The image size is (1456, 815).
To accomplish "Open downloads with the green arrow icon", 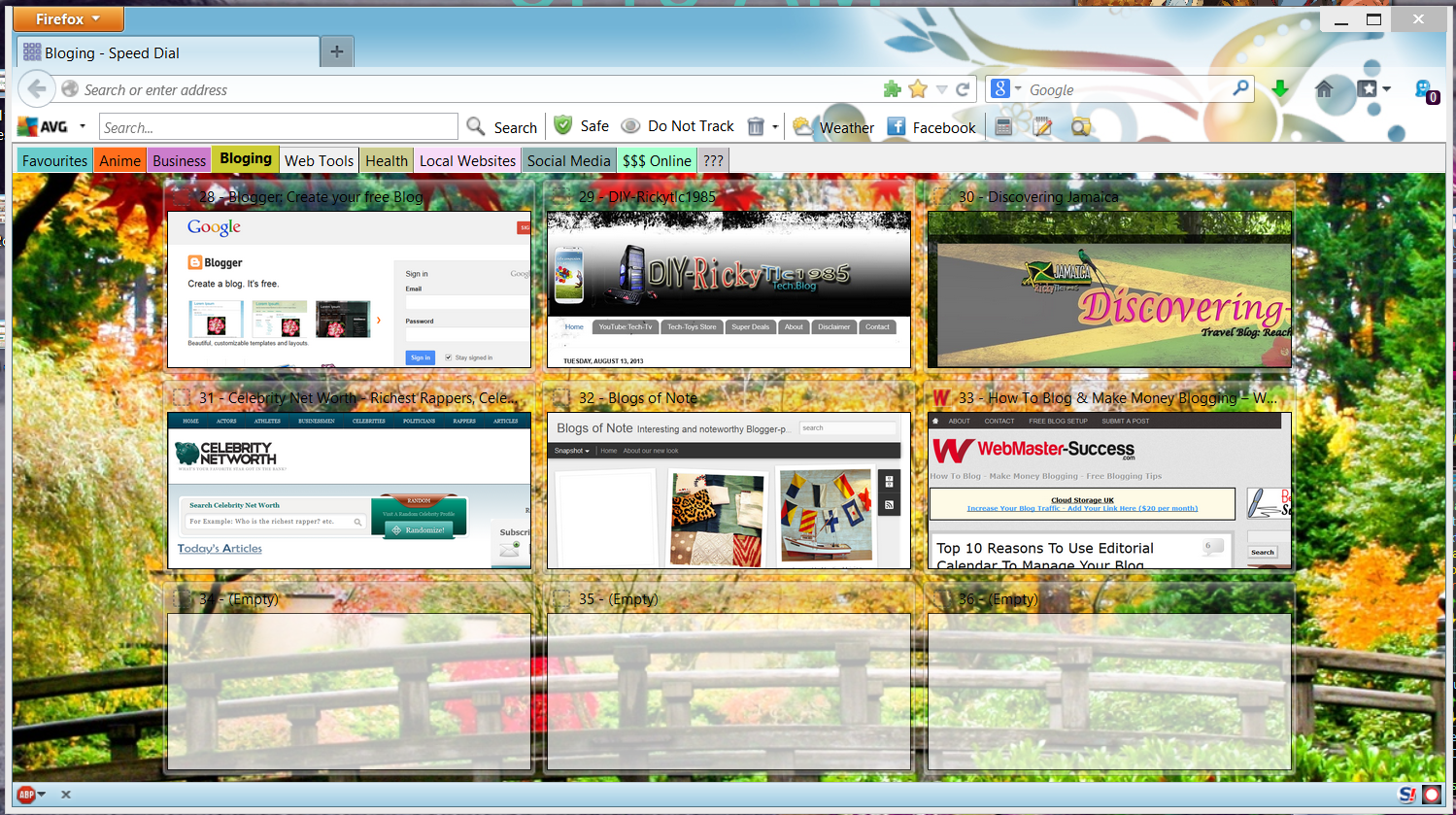I will [x=1280, y=89].
